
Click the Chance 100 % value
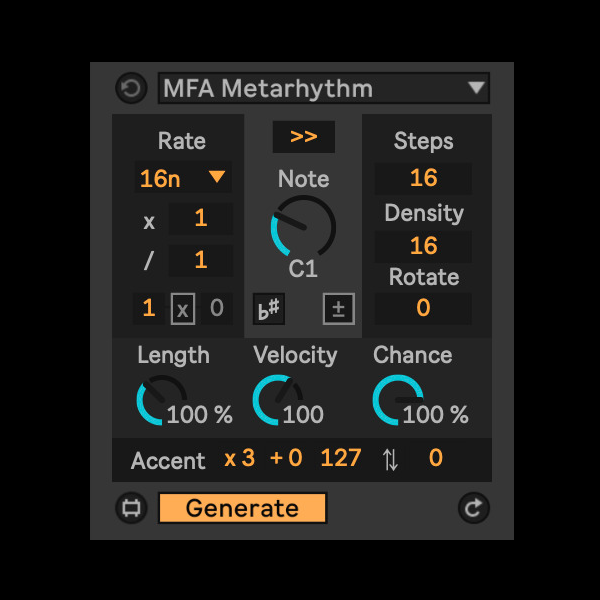[436, 414]
